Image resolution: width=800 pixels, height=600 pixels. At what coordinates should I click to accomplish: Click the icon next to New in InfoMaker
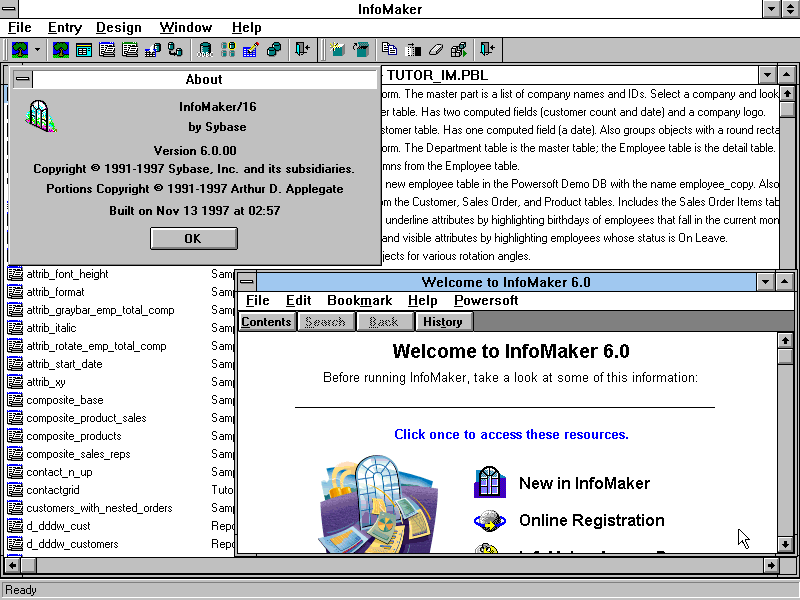click(490, 482)
